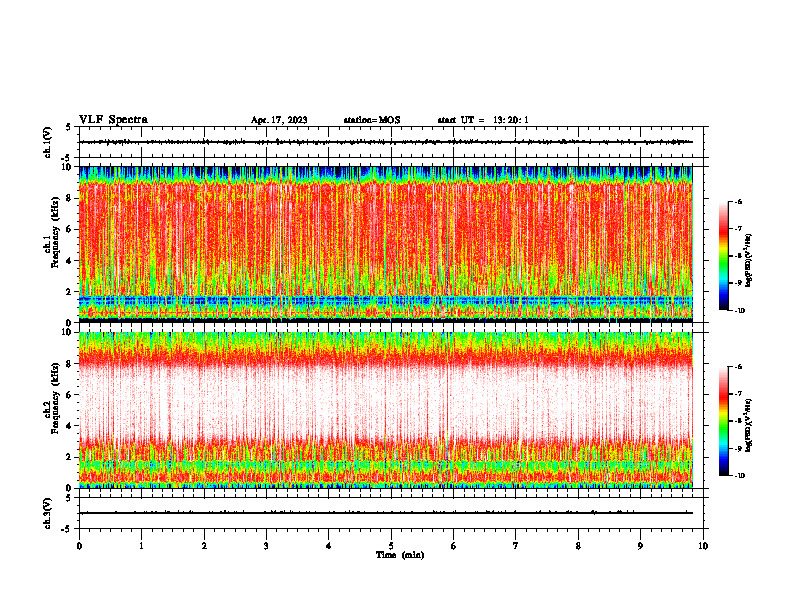The image size is (792, 612).
Task: Click the time axis tick label "9"
Action: pyautogui.click(x=640, y=546)
